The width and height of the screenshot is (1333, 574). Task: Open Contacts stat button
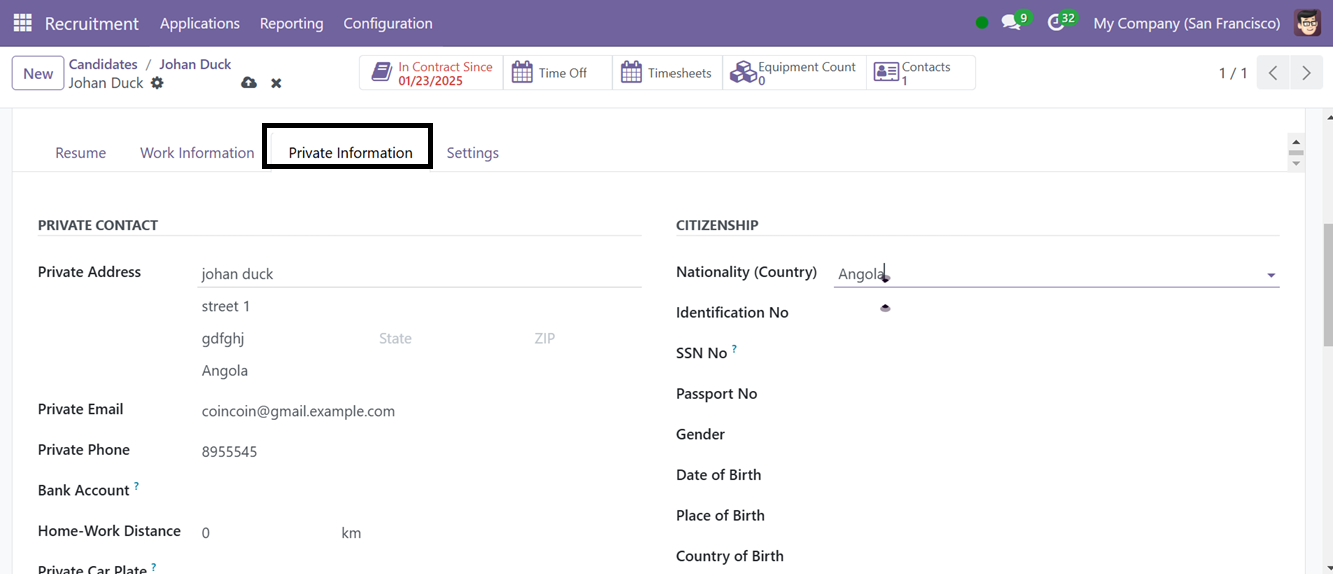[x=921, y=73]
